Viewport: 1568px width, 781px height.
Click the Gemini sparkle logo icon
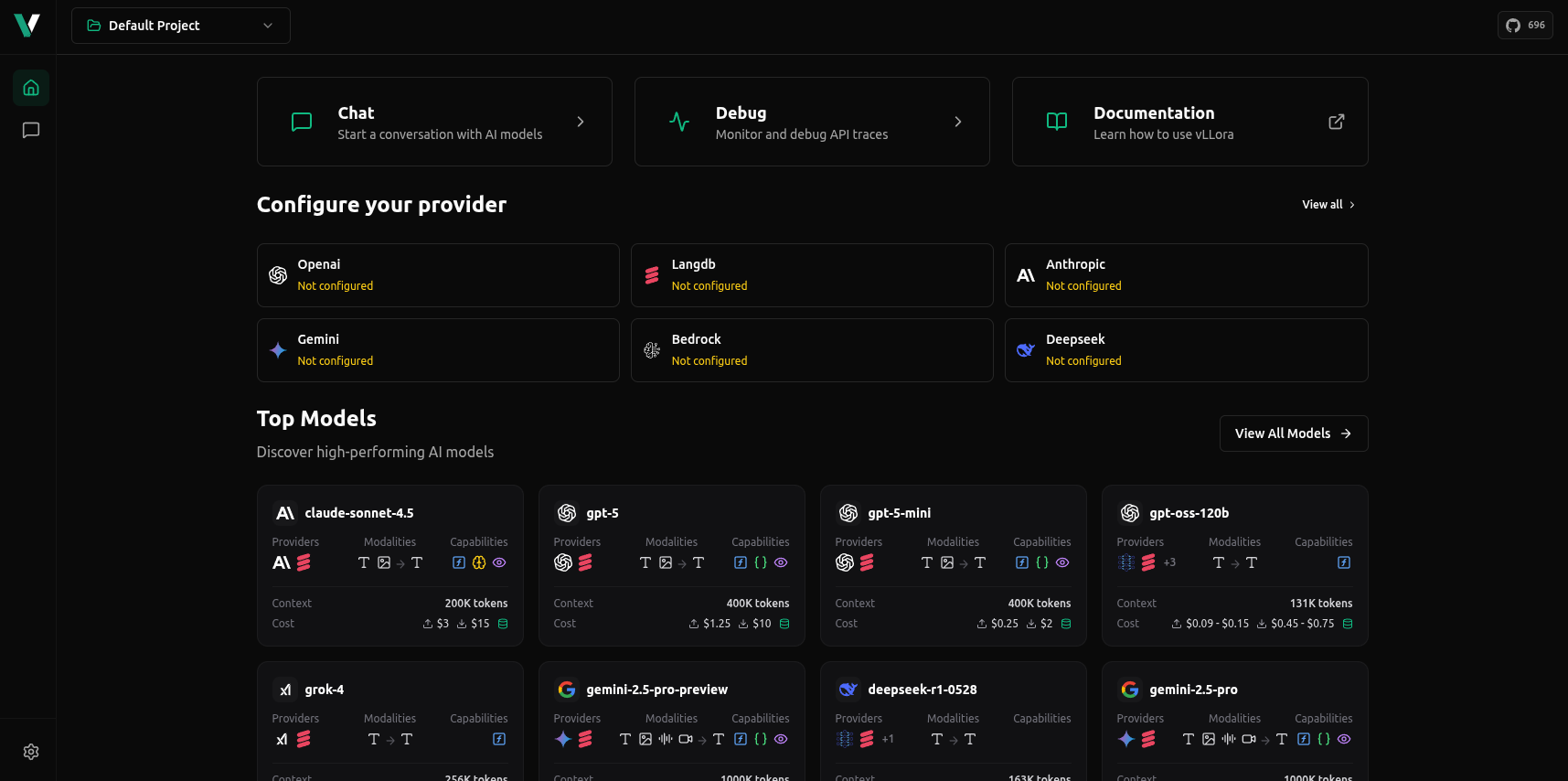point(278,350)
